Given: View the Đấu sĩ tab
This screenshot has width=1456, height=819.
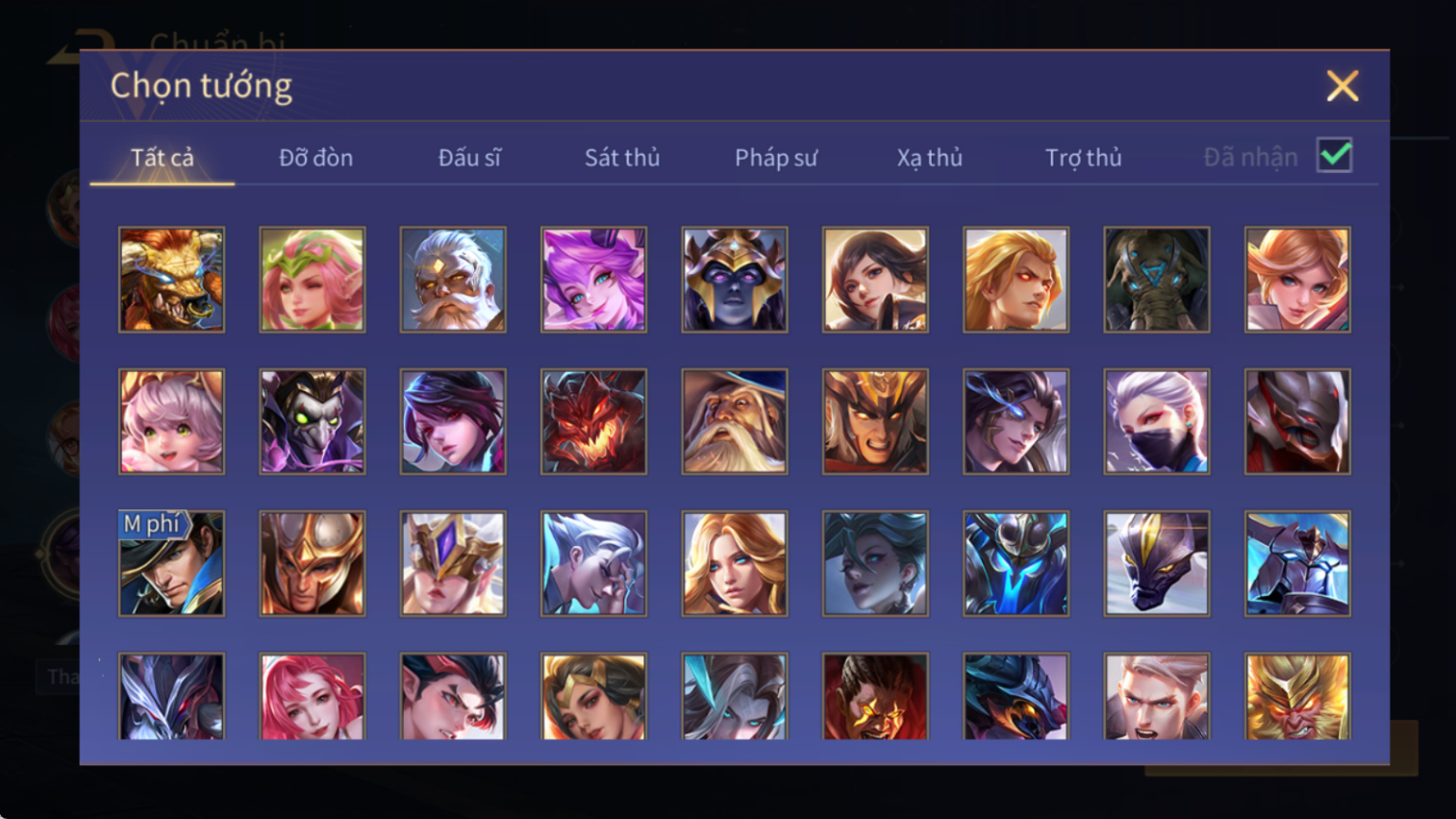Looking at the screenshot, I should tap(469, 158).
